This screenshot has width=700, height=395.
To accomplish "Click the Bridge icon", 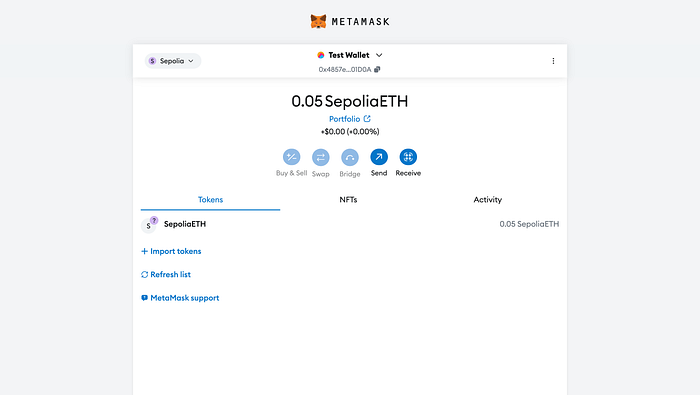I will [350, 158].
